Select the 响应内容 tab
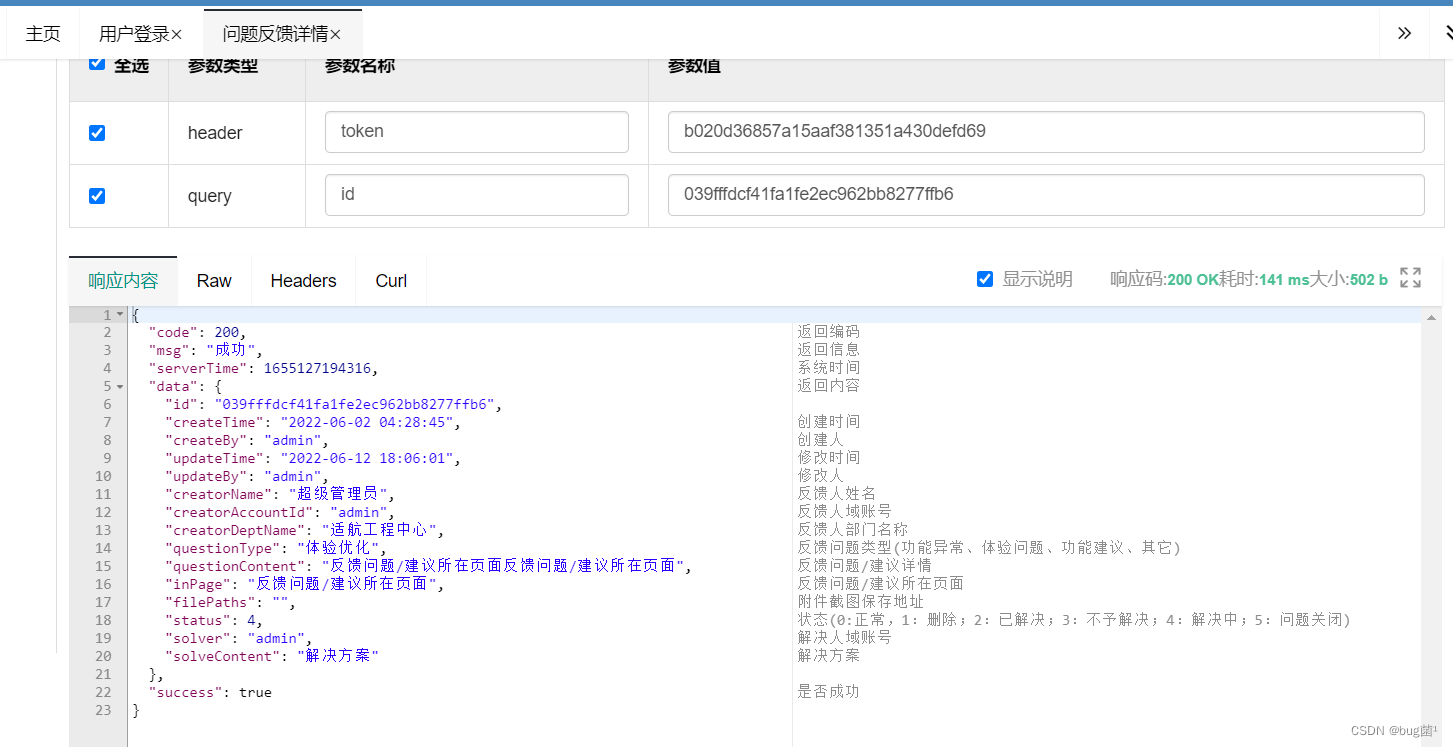The width and height of the screenshot is (1453, 747). point(123,281)
